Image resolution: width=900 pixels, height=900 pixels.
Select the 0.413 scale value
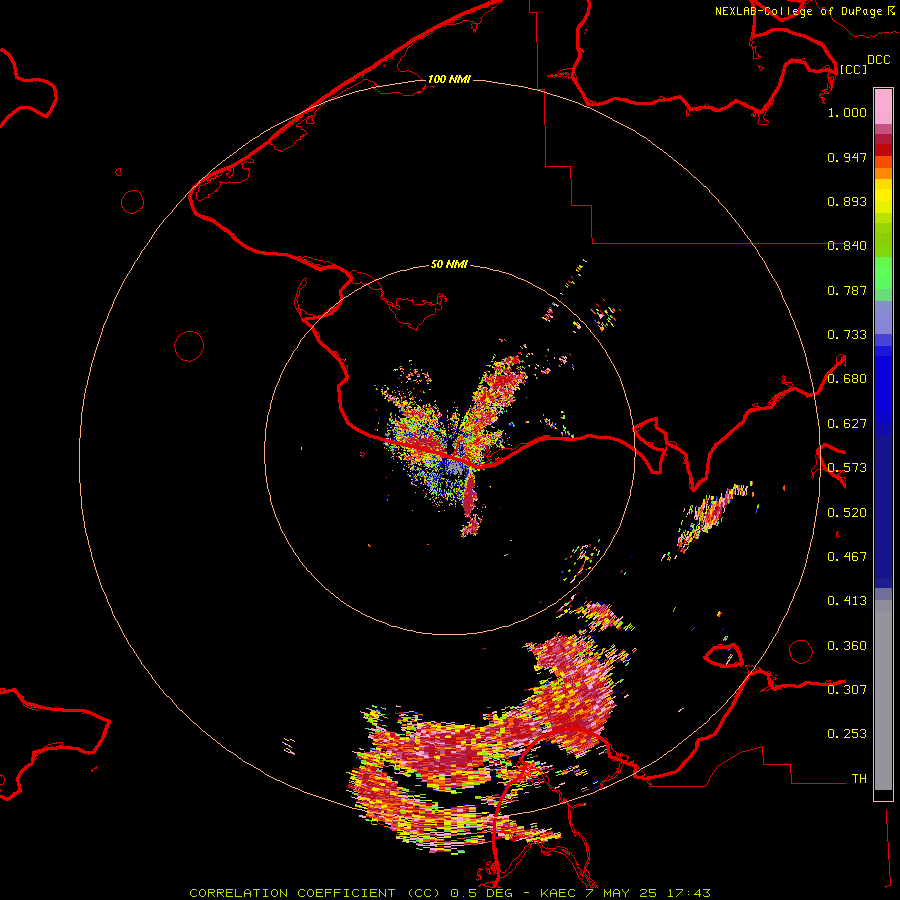(847, 601)
